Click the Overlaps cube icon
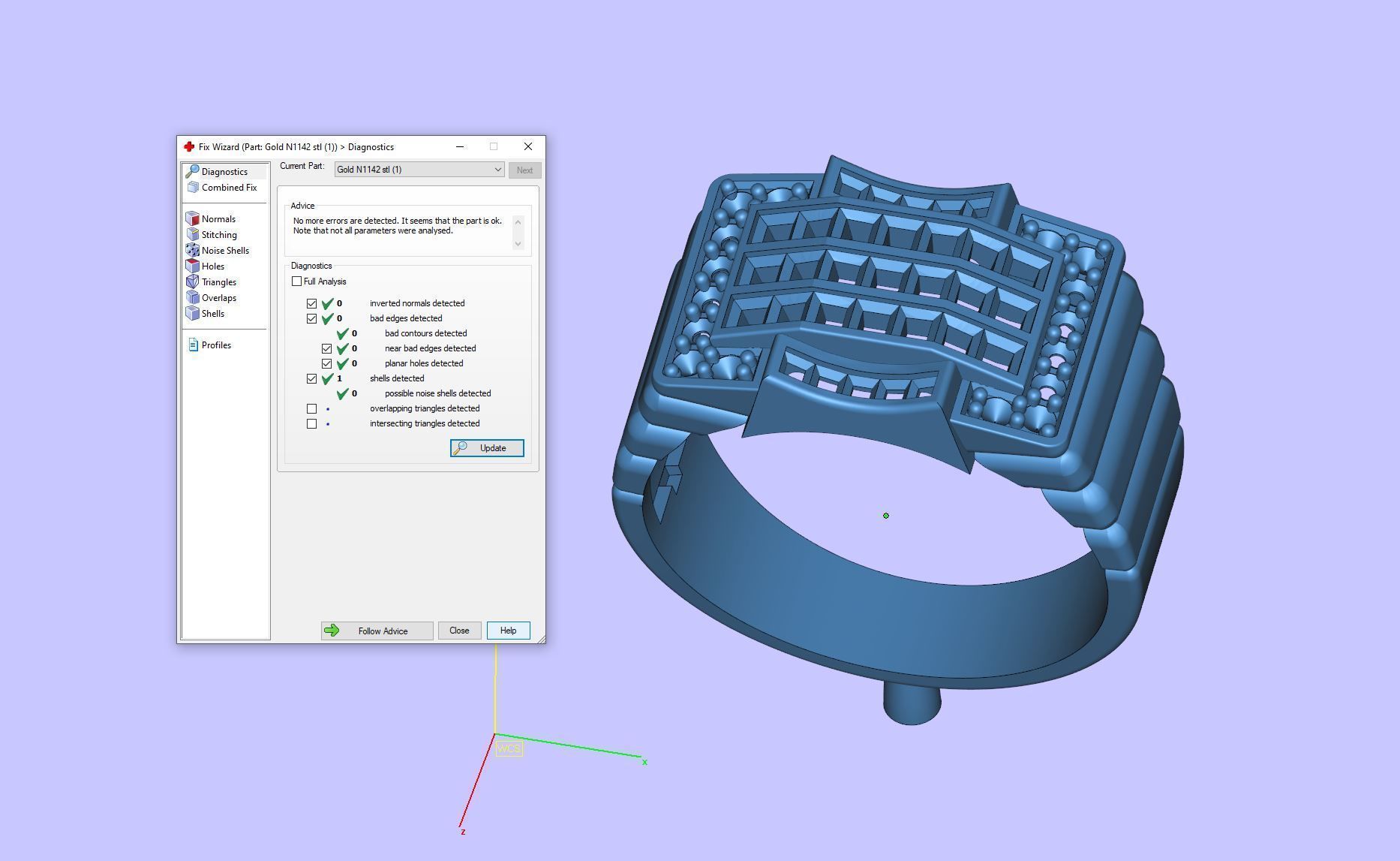The image size is (1400, 861). pyautogui.click(x=193, y=298)
